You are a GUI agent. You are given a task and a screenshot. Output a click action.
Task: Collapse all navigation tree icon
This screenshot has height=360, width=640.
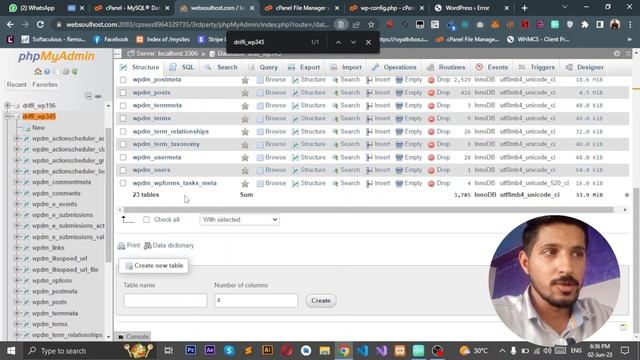click(x=89, y=96)
